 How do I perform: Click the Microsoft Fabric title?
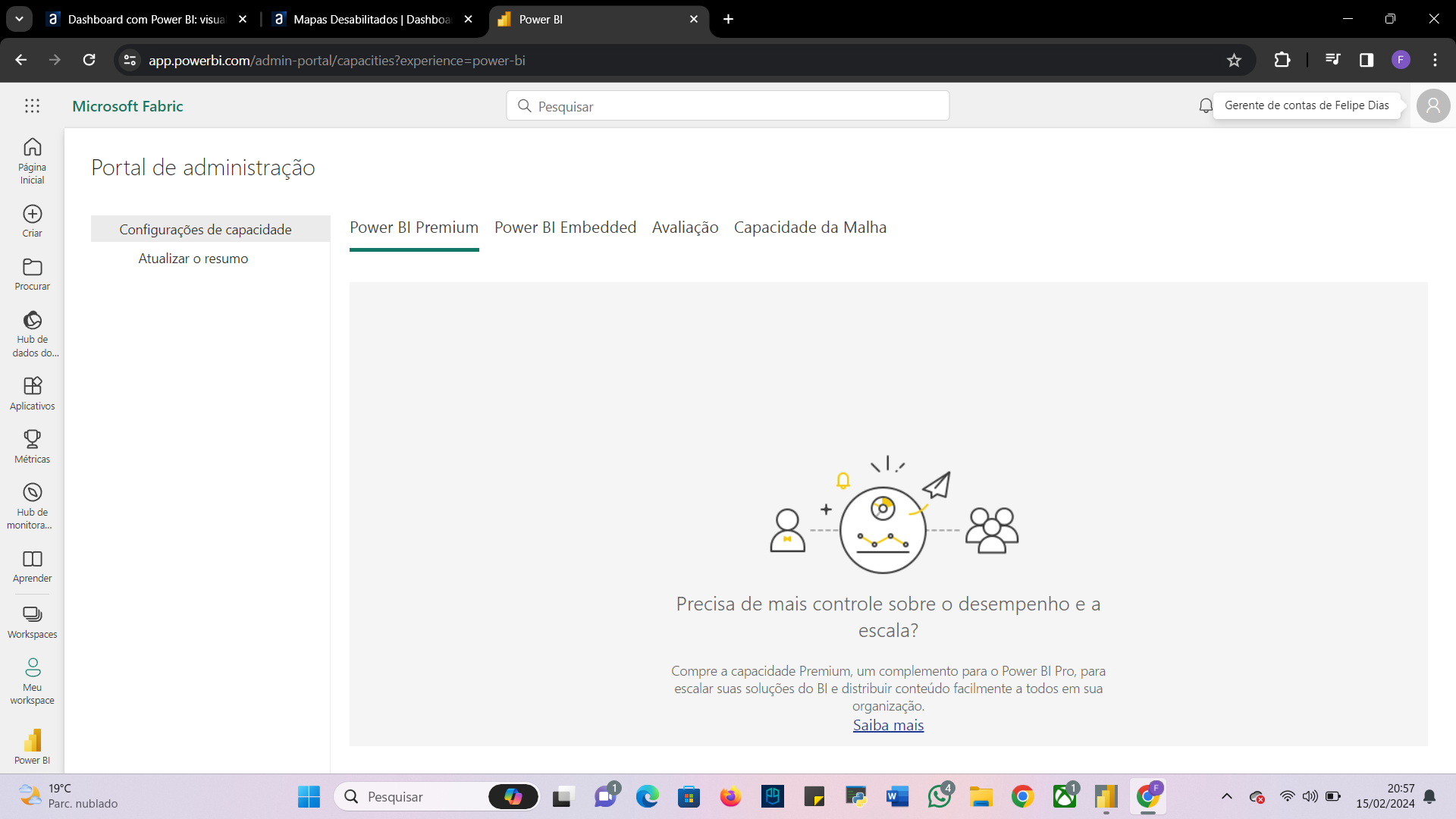click(x=127, y=106)
